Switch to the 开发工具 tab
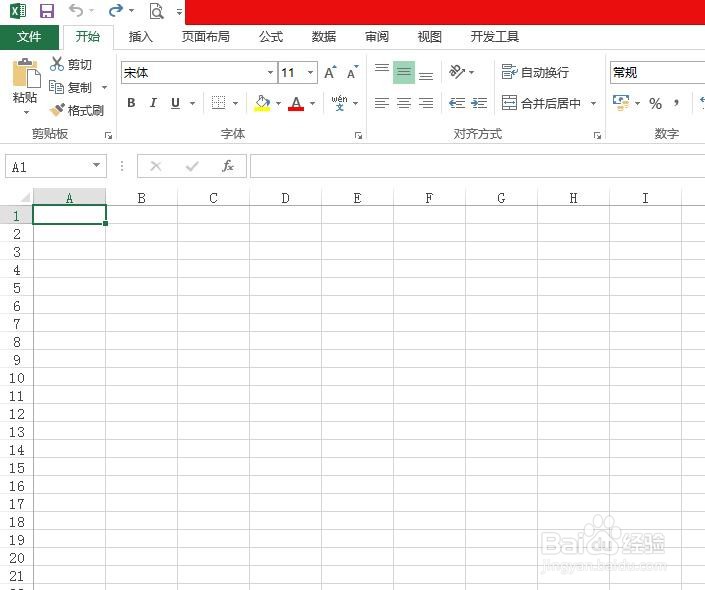705x590 pixels. point(495,36)
